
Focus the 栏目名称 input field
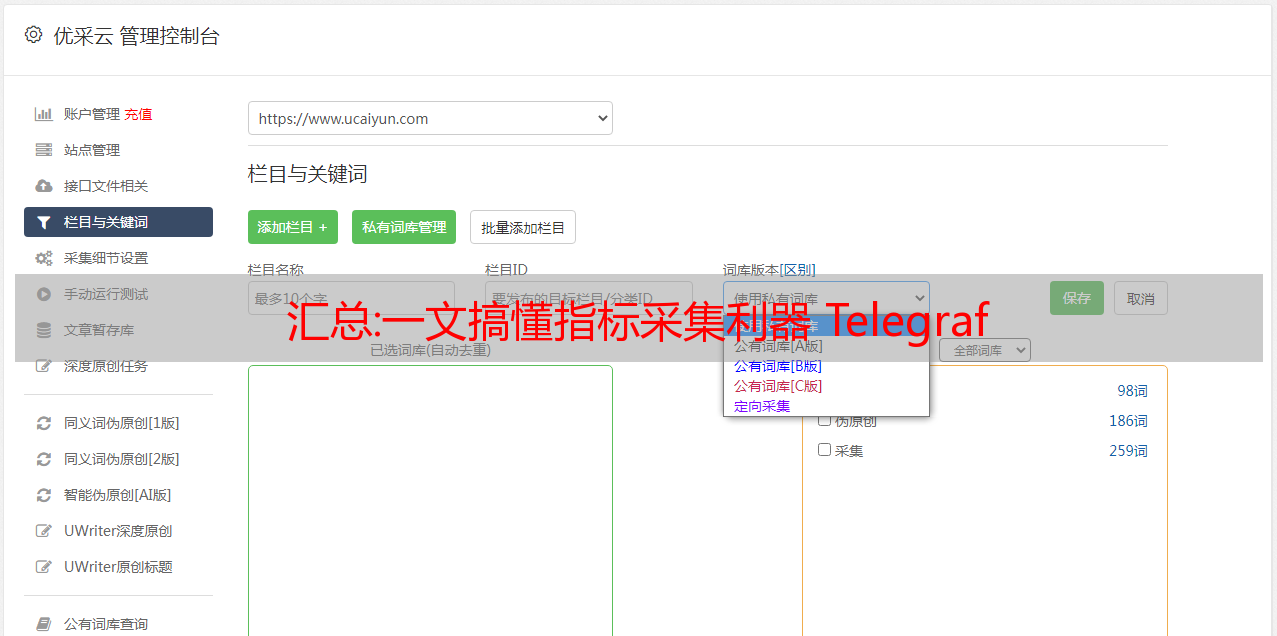[x=351, y=298]
